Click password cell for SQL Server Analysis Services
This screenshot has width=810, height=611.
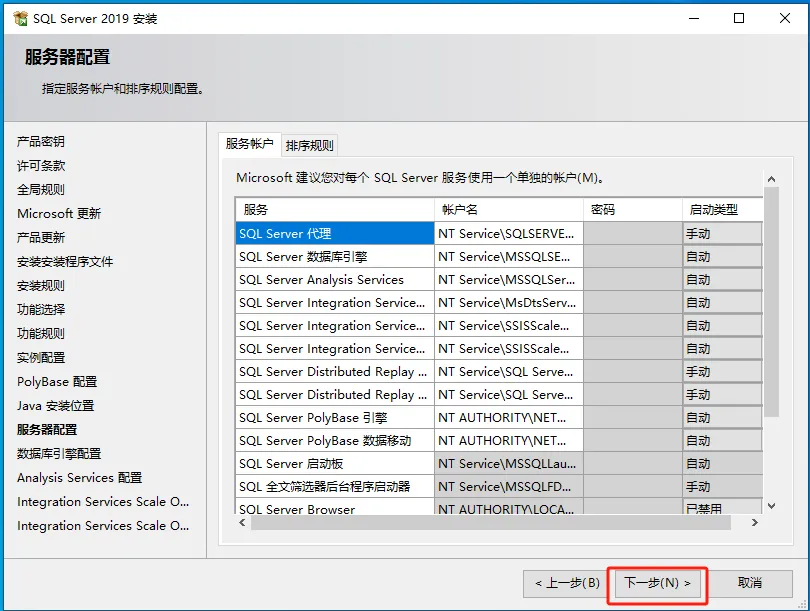click(x=633, y=280)
